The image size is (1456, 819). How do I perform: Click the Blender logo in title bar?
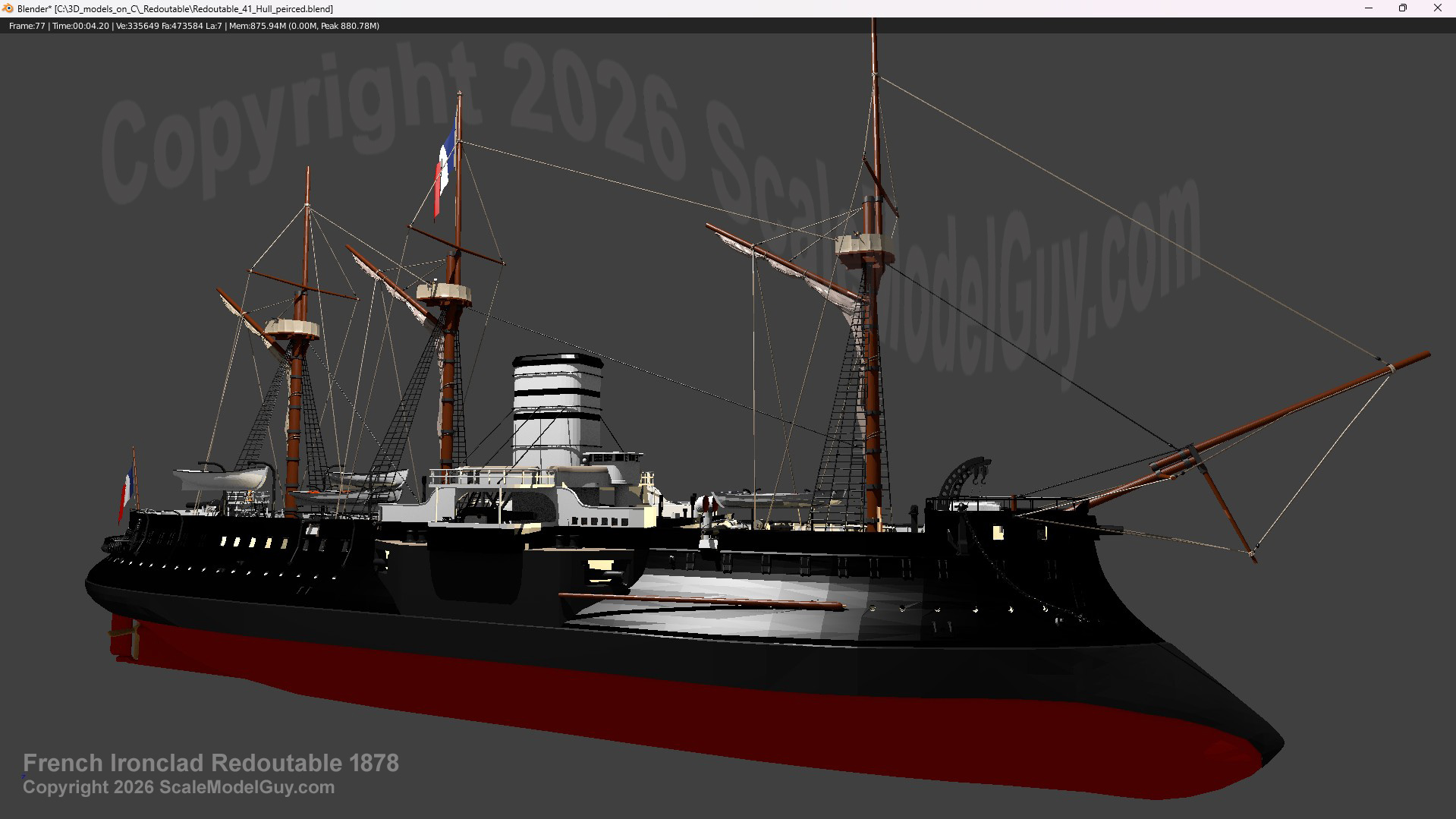(8, 8)
